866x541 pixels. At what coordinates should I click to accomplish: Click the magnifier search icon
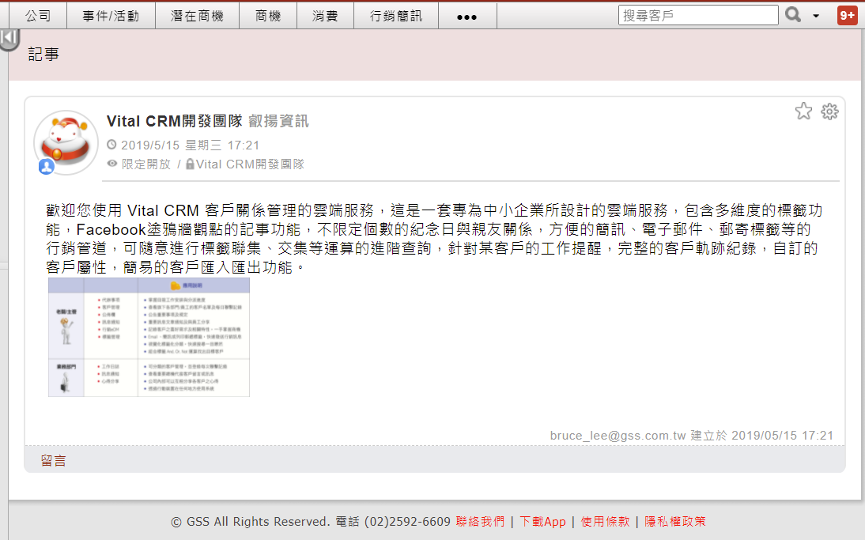tap(793, 15)
